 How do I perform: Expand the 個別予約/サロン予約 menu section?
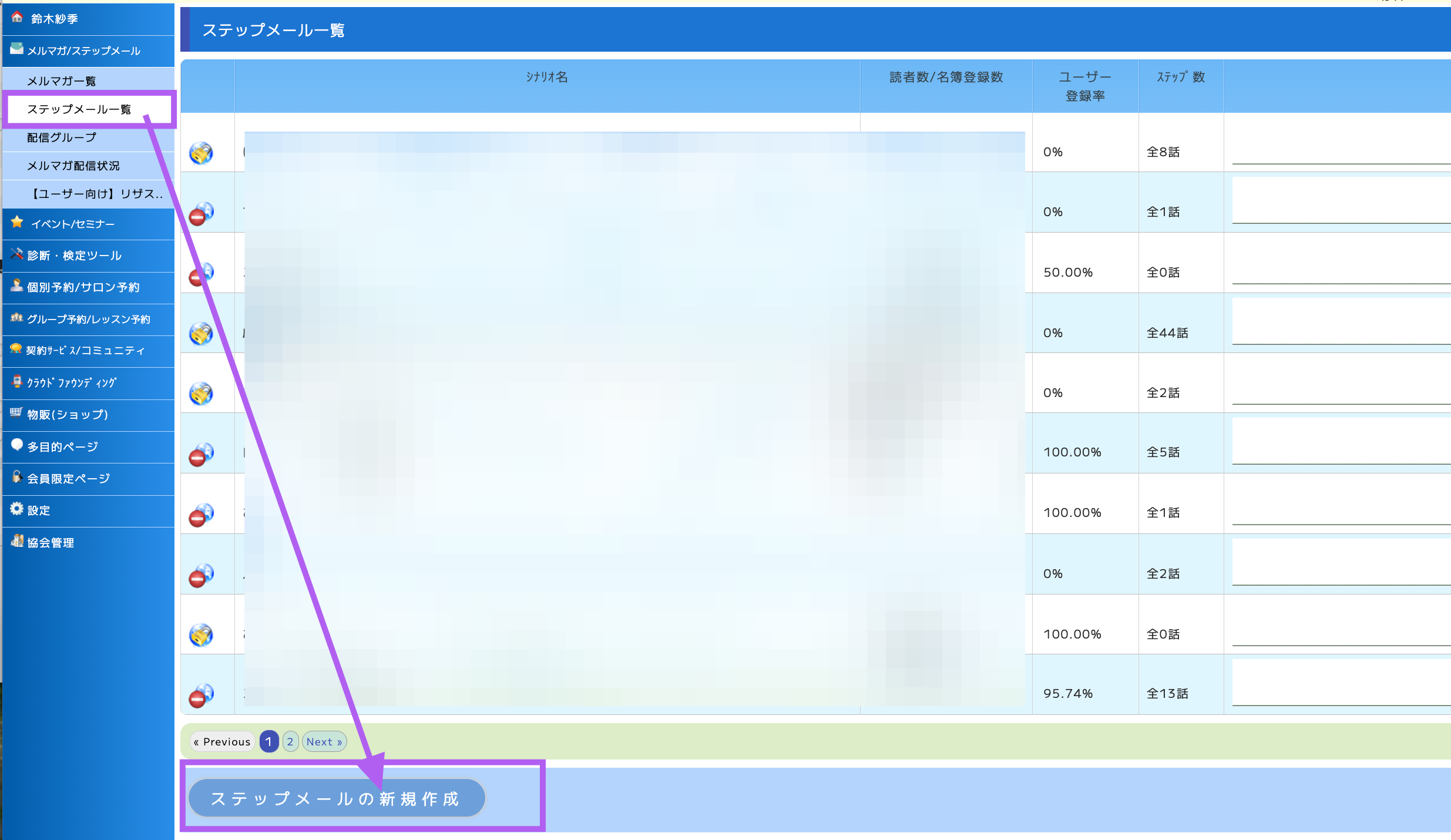tap(83, 287)
